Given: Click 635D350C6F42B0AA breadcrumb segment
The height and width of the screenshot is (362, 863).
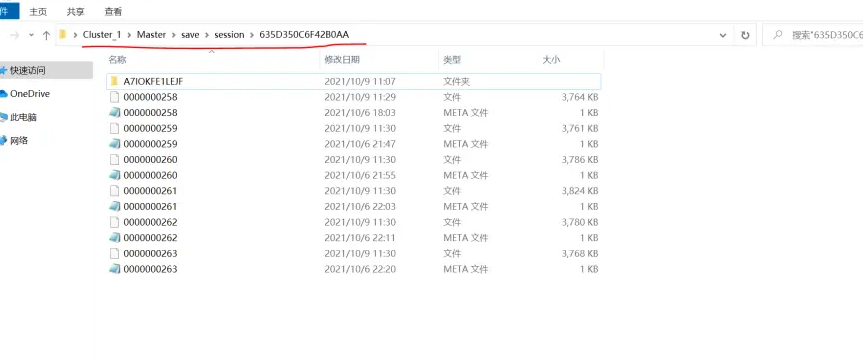Looking at the screenshot, I should (x=304, y=35).
